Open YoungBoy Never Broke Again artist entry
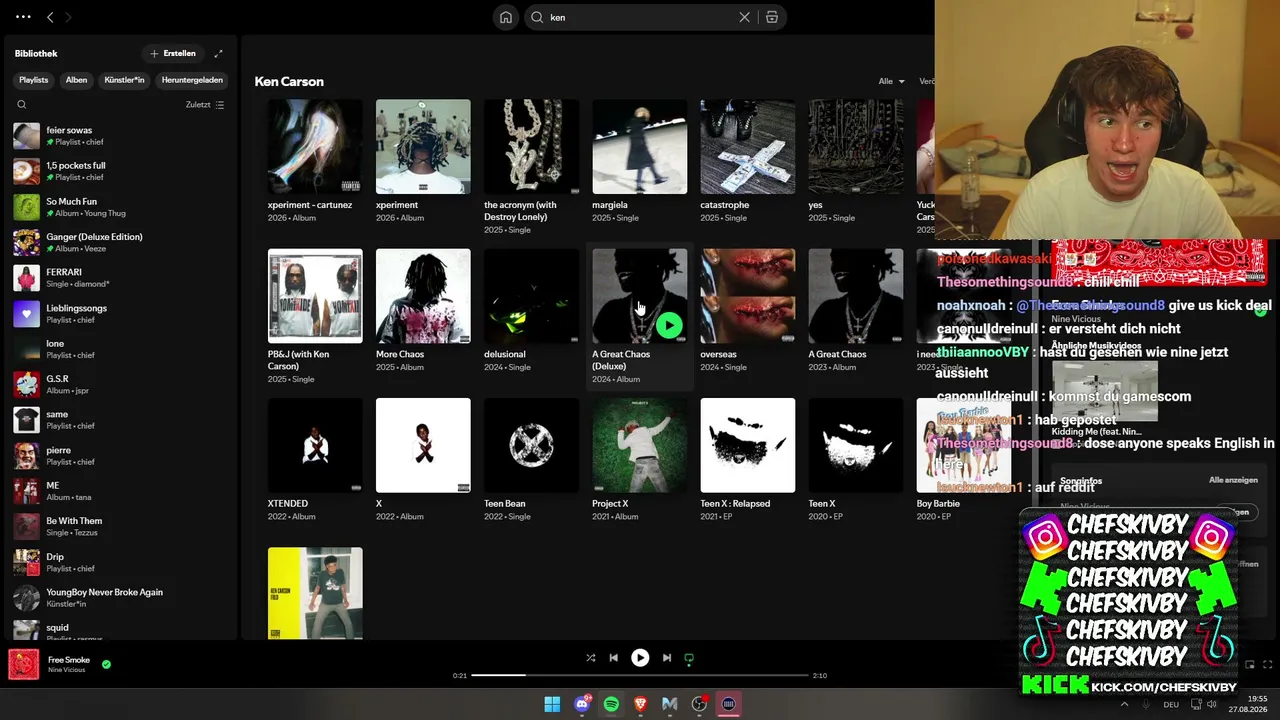Viewport: 1280px width, 720px height. click(x=120, y=598)
